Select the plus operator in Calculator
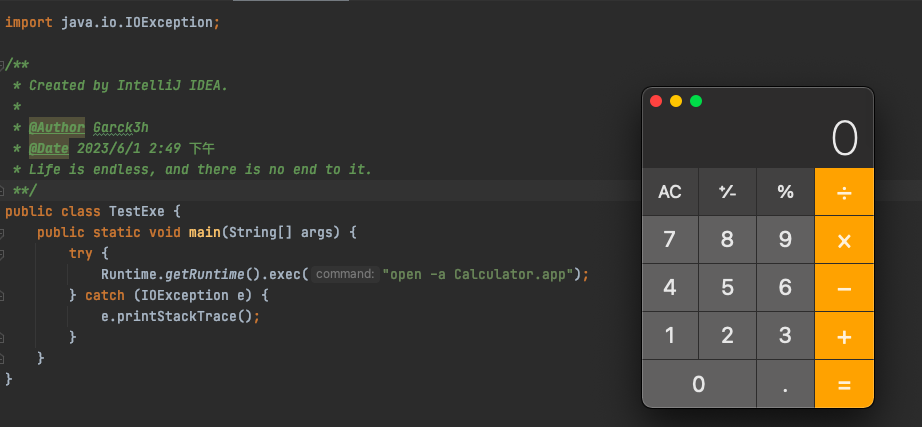Image resolution: width=922 pixels, height=427 pixels. (x=844, y=336)
